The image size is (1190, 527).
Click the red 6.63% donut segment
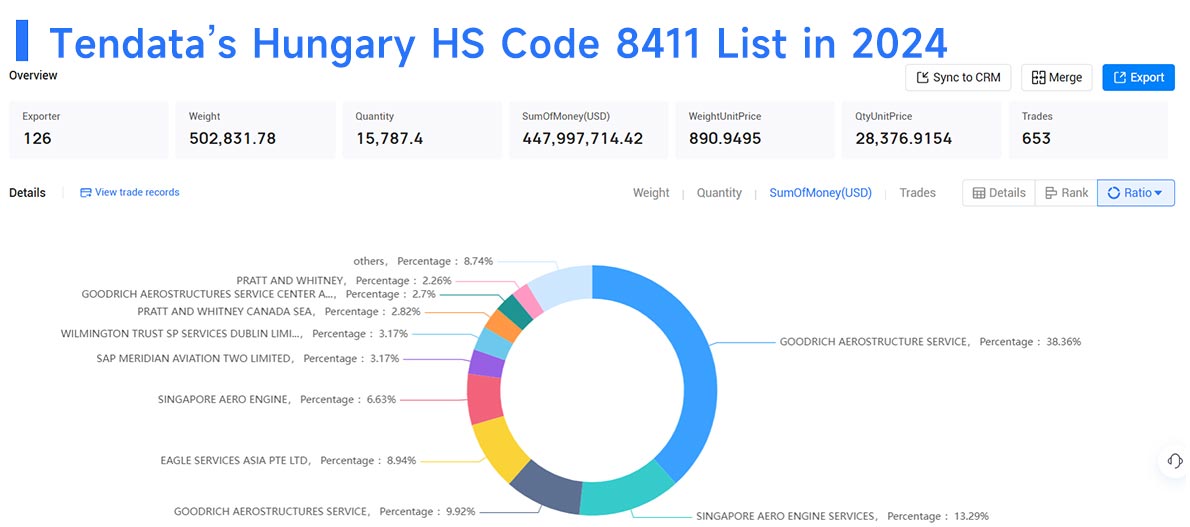click(484, 398)
